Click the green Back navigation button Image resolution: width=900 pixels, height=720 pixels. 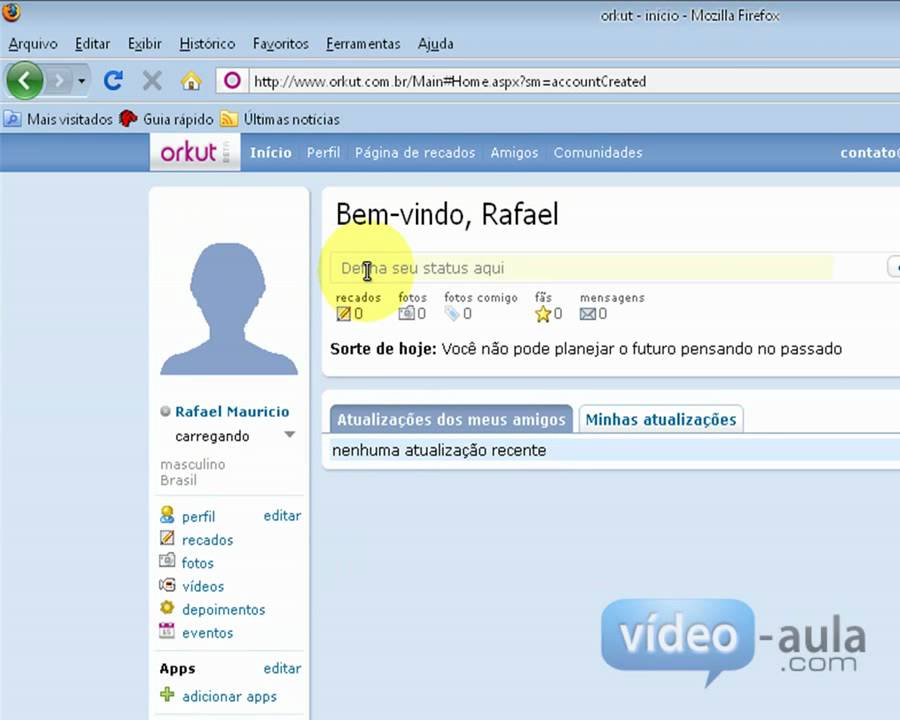25,80
